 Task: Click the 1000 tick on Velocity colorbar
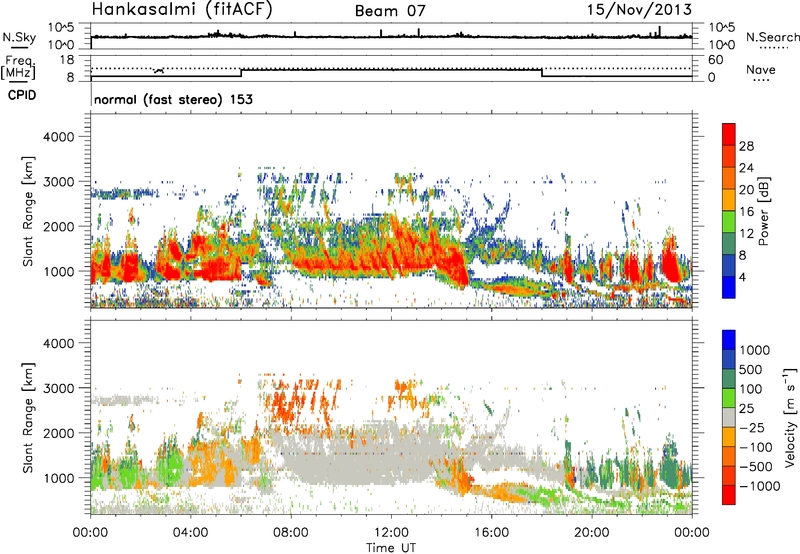[755, 350]
